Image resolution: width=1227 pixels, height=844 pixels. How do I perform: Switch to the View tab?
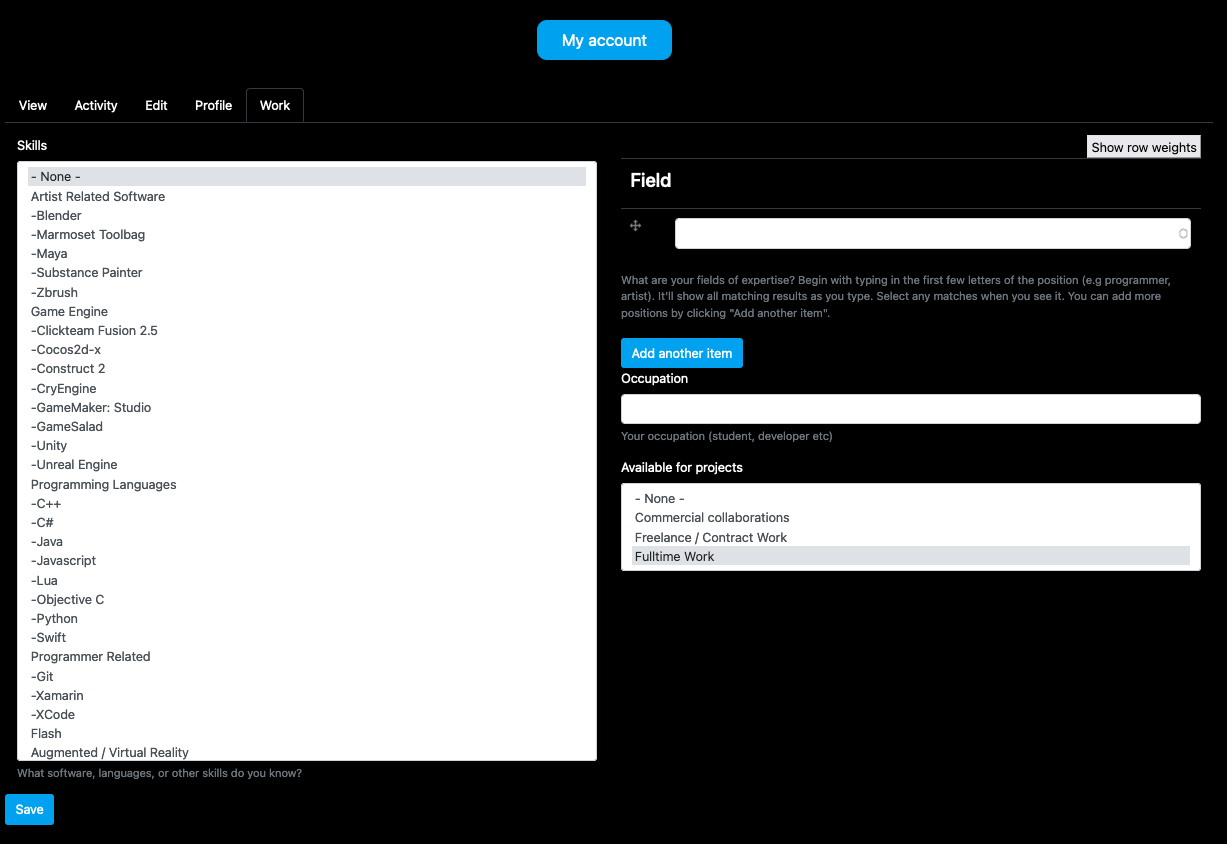(x=33, y=105)
